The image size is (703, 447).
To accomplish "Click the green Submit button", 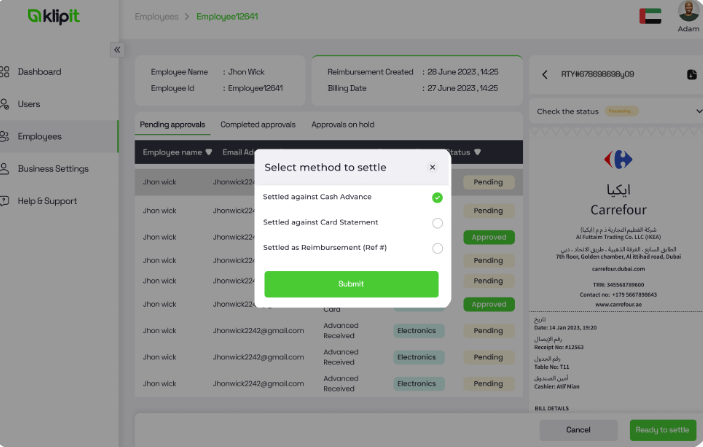I will 351,284.
